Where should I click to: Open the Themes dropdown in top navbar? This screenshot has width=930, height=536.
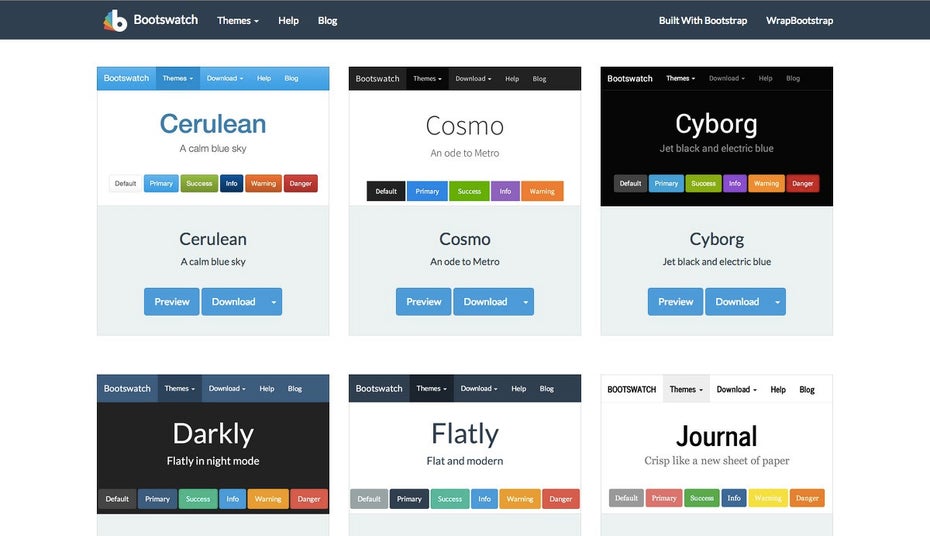tap(238, 21)
